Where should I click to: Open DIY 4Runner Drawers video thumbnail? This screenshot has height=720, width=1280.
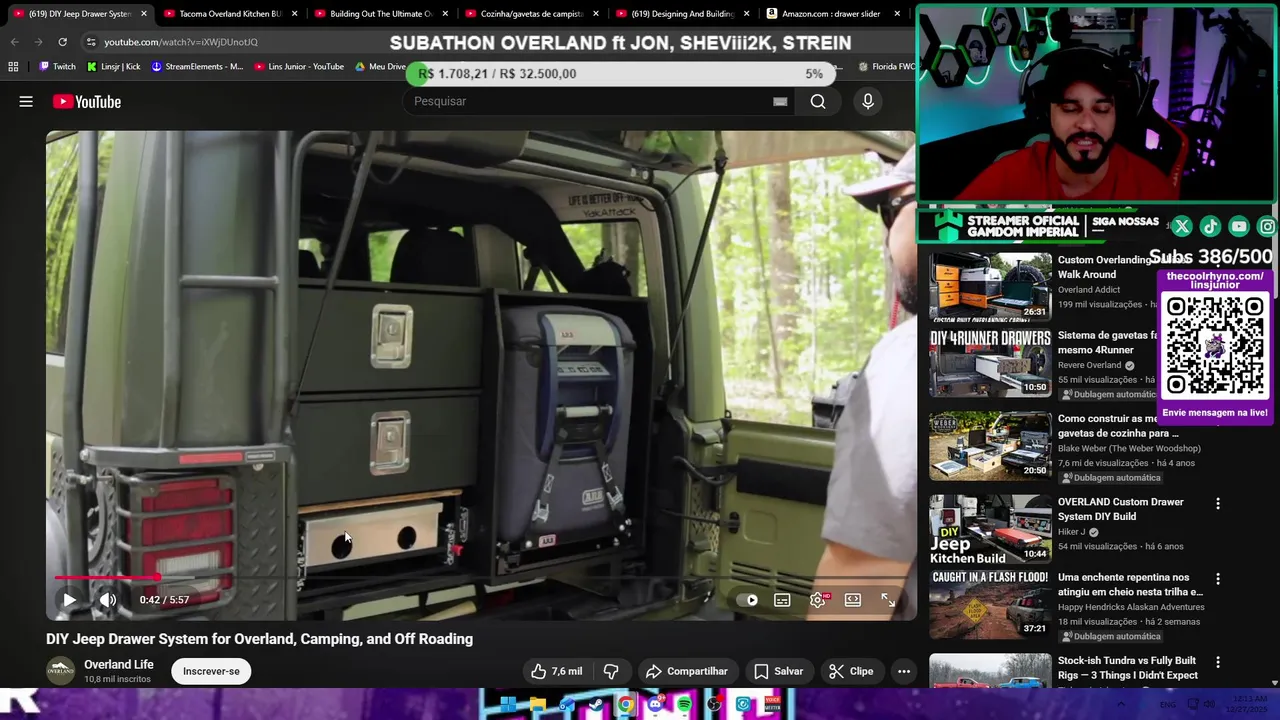991,363
